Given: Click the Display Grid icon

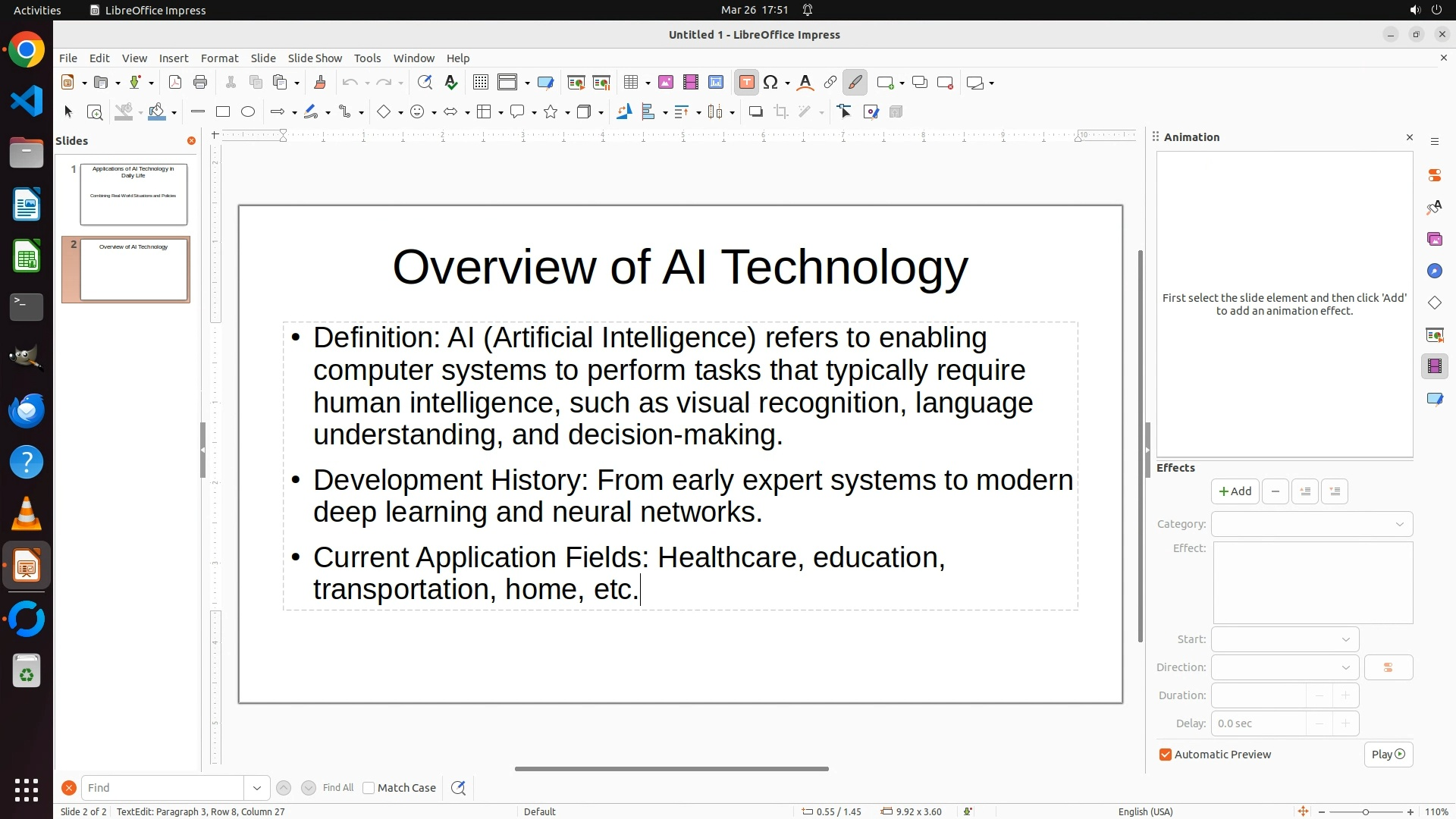Looking at the screenshot, I should pyautogui.click(x=480, y=83).
